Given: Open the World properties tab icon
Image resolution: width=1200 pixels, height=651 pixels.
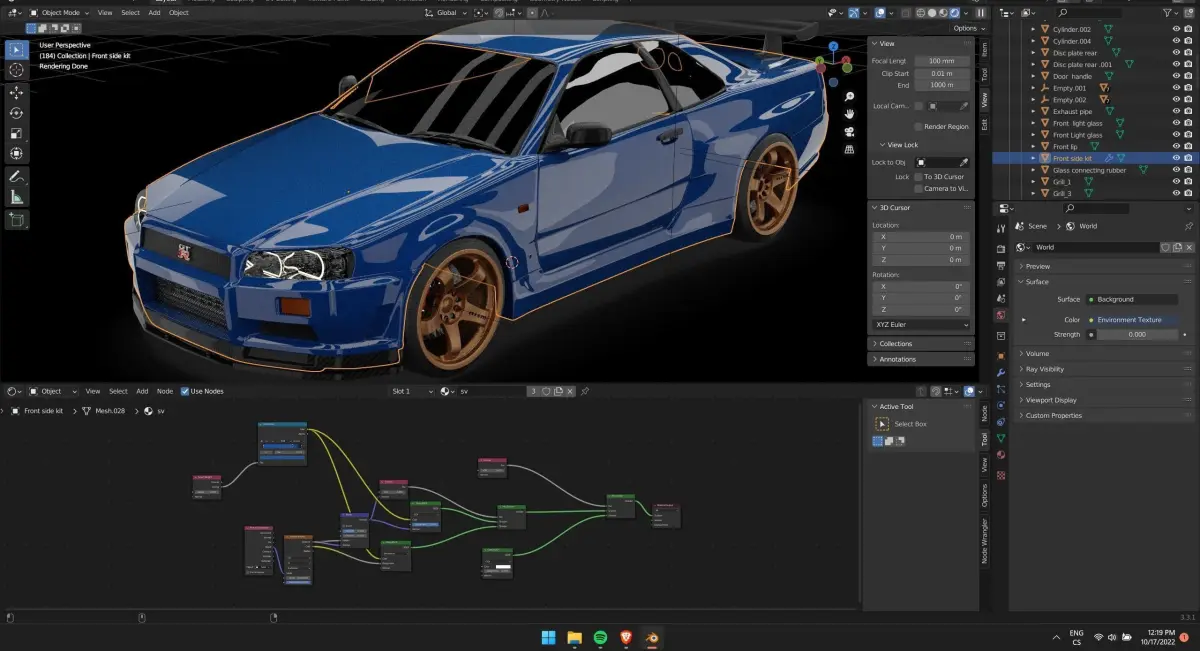Looking at the screenshot, I should coord(1001,315).
